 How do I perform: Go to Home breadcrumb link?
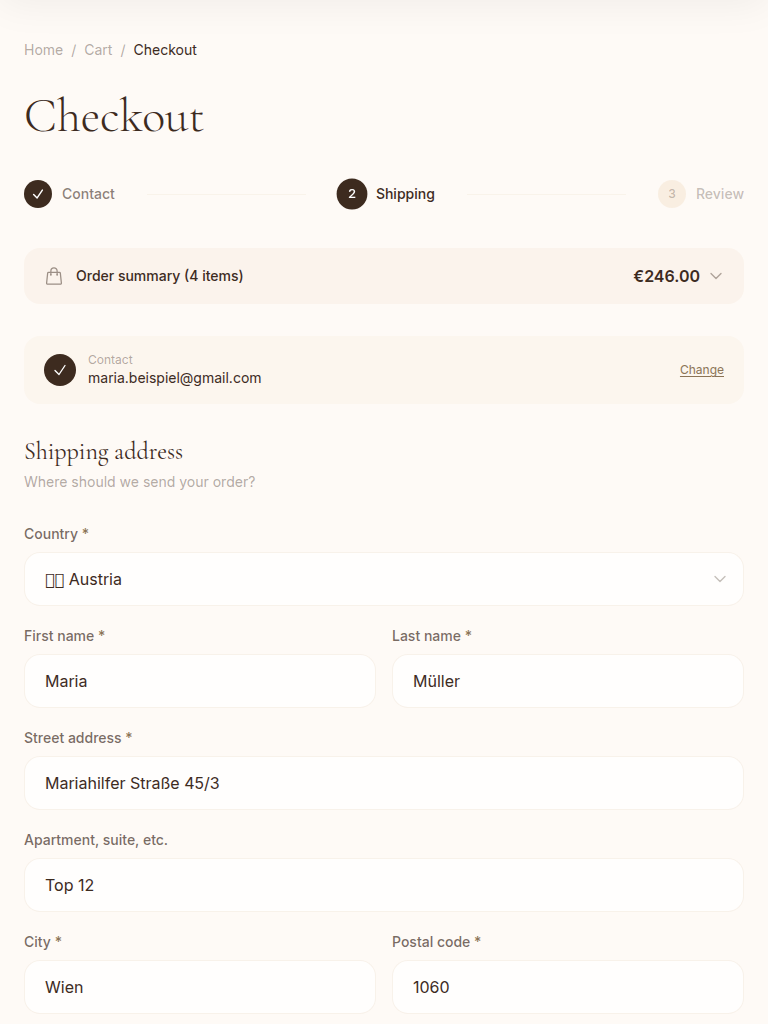pos(43,50)
